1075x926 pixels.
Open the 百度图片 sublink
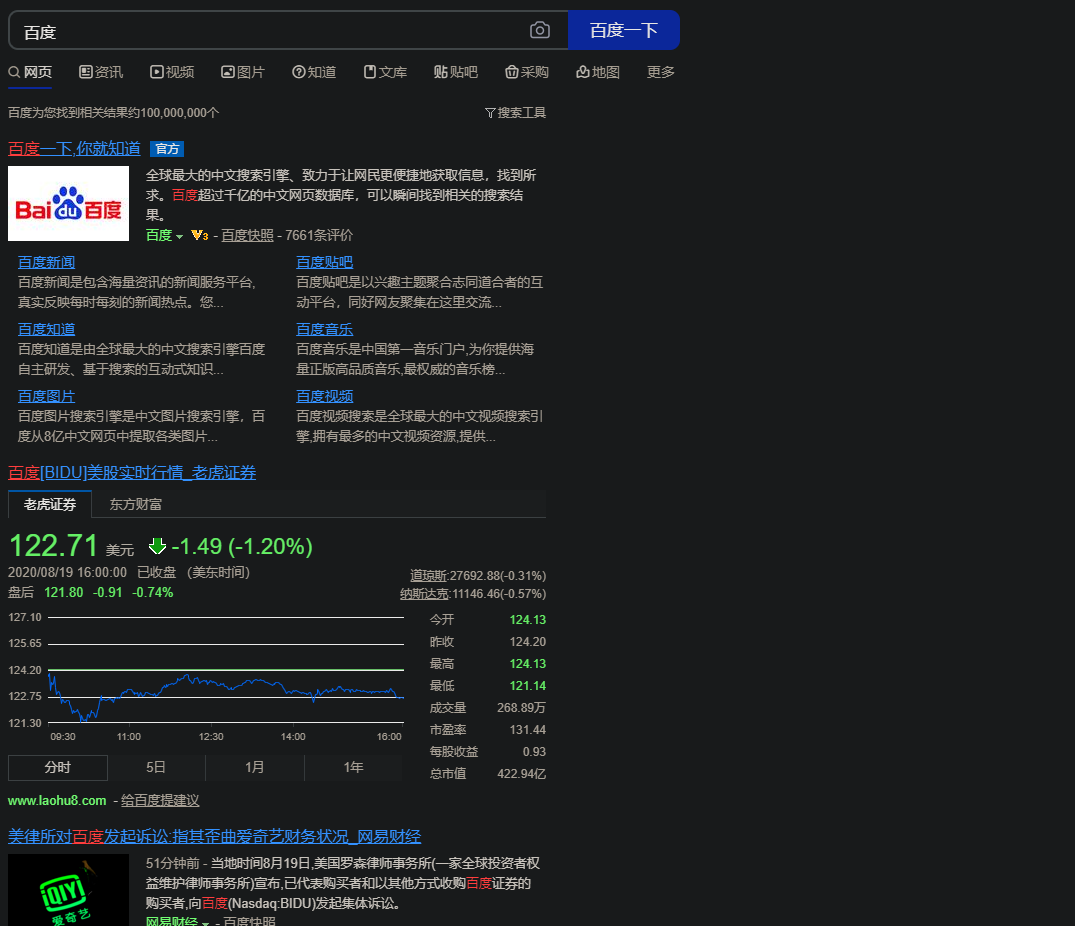point(46,396)
